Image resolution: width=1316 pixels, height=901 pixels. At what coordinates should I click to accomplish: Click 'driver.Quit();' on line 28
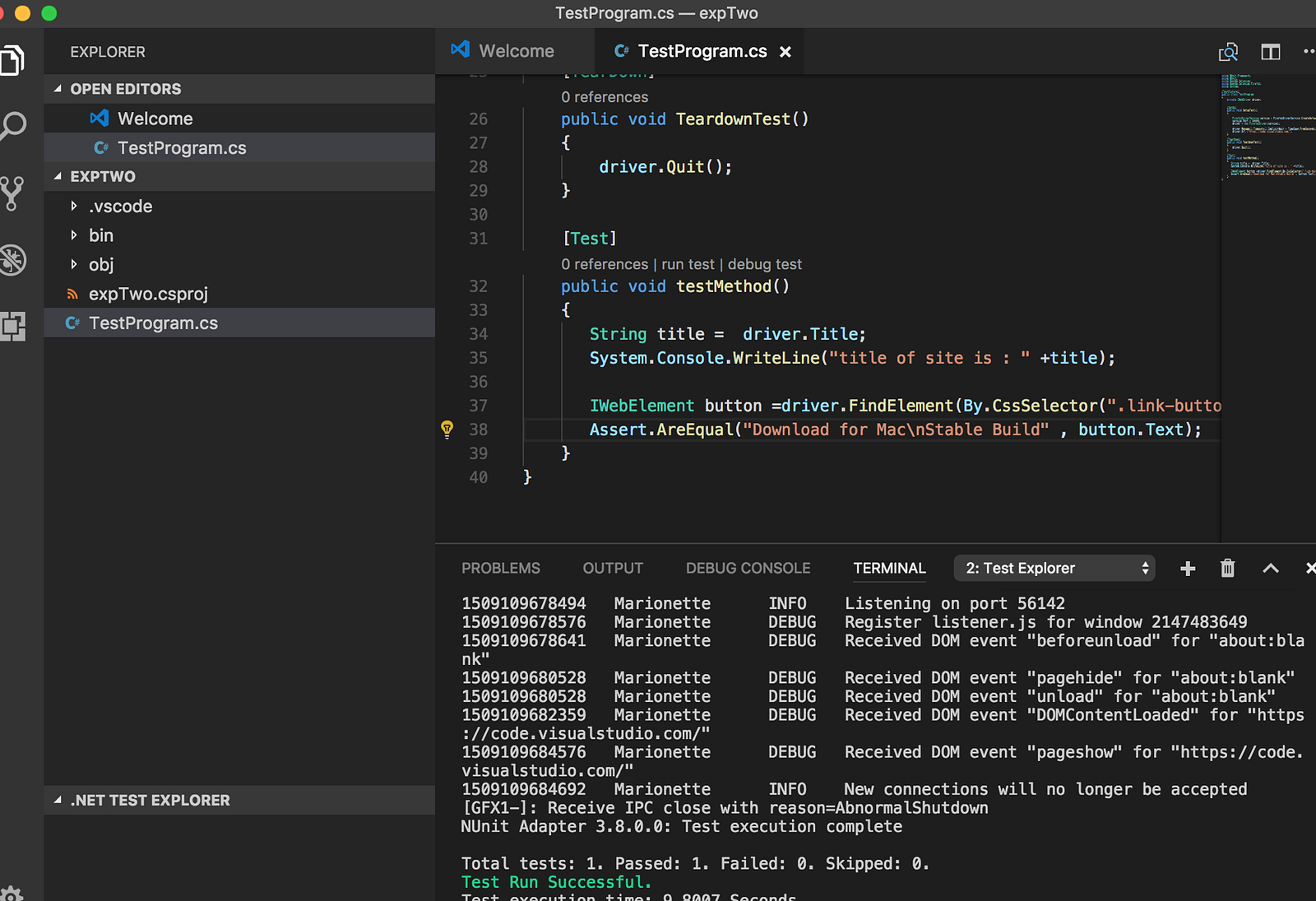coord(665,167)
